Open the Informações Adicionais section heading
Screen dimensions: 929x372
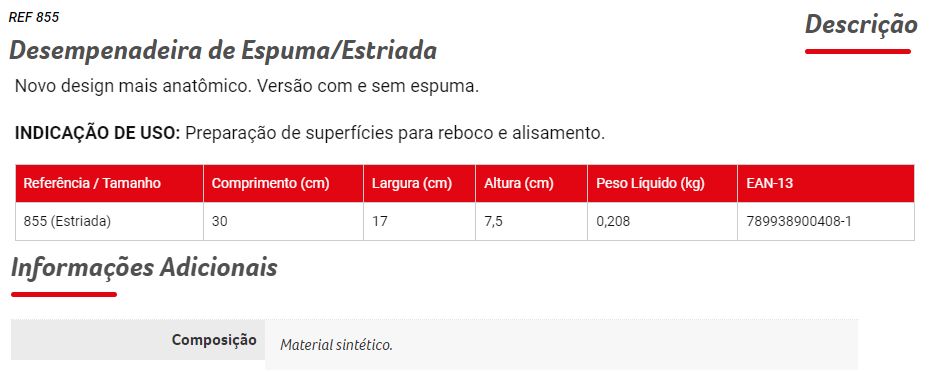click(144, 268)
